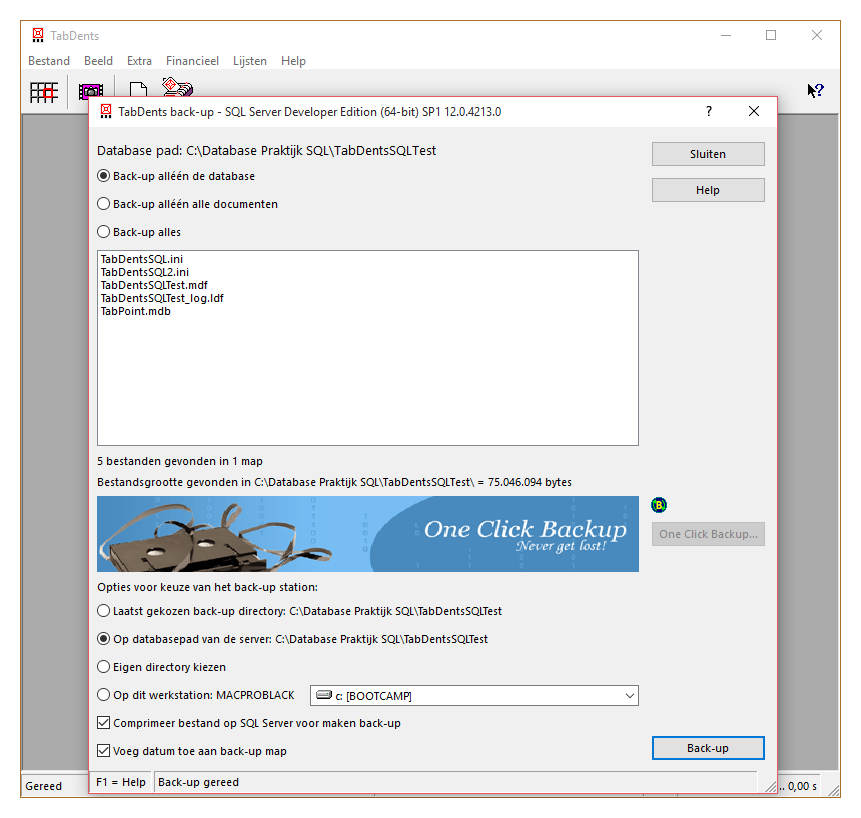Select Op dit werkstation MACPROBLACK option
861x818 pixels.
coord(196,695)
